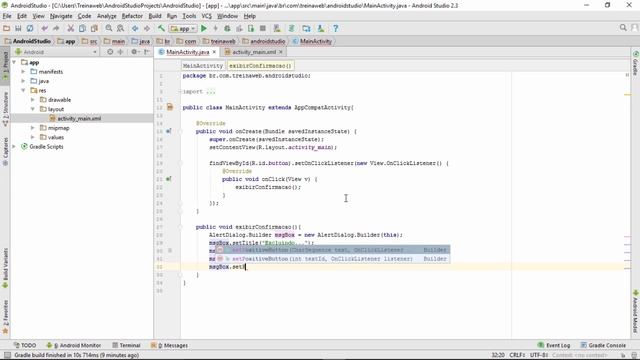The height and width of the screenshot is (360, 640).
Task: Select the MainActivity.java editor tab
Action: [x=187, y=52]
